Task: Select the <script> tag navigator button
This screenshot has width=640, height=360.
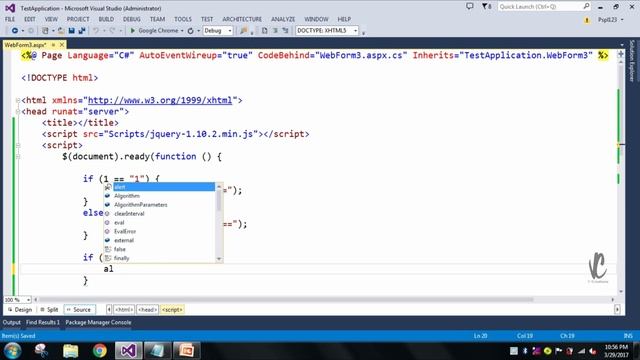Action: [x=172, y=310]
